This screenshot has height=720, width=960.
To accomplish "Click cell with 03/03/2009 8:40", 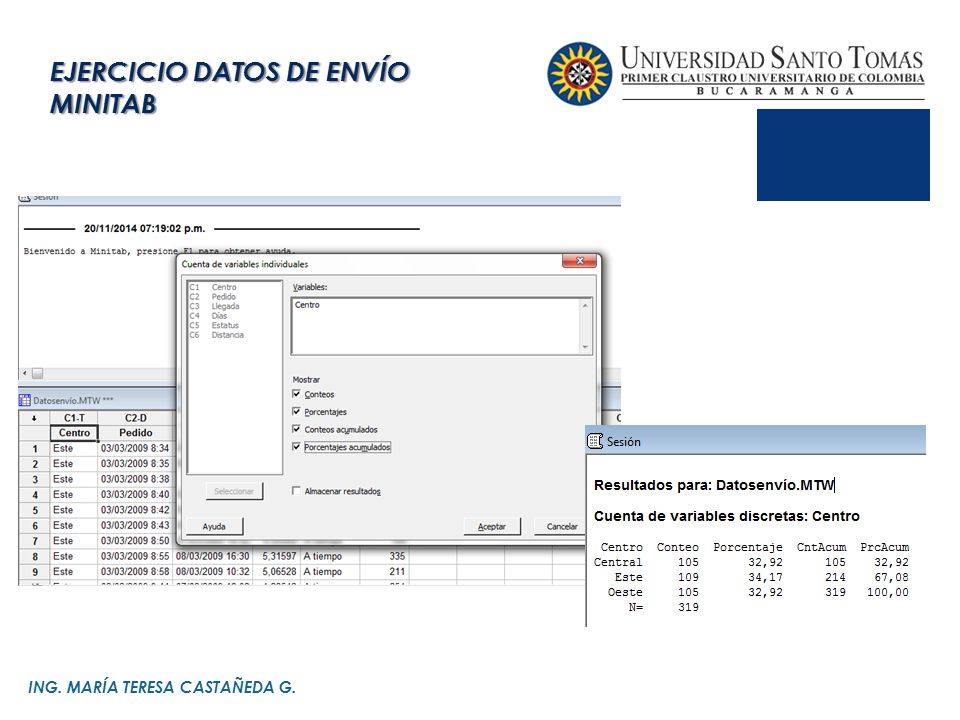I will (135, 495).
